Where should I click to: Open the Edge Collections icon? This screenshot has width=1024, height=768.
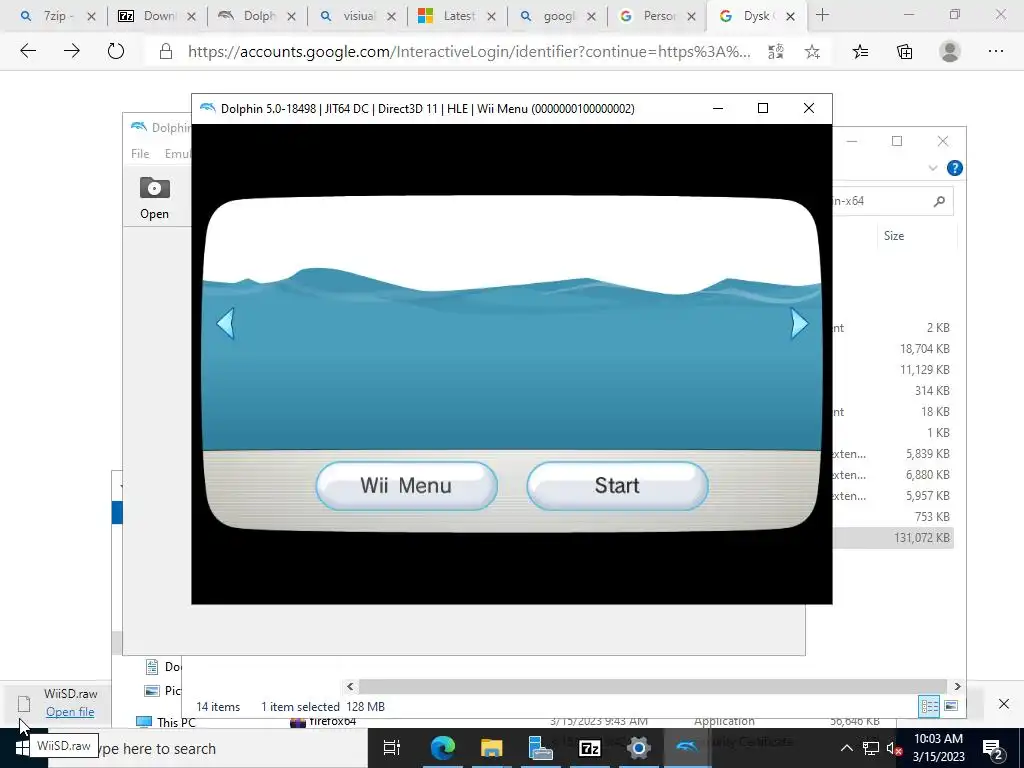pyautogui.click(x=904, y=52)
